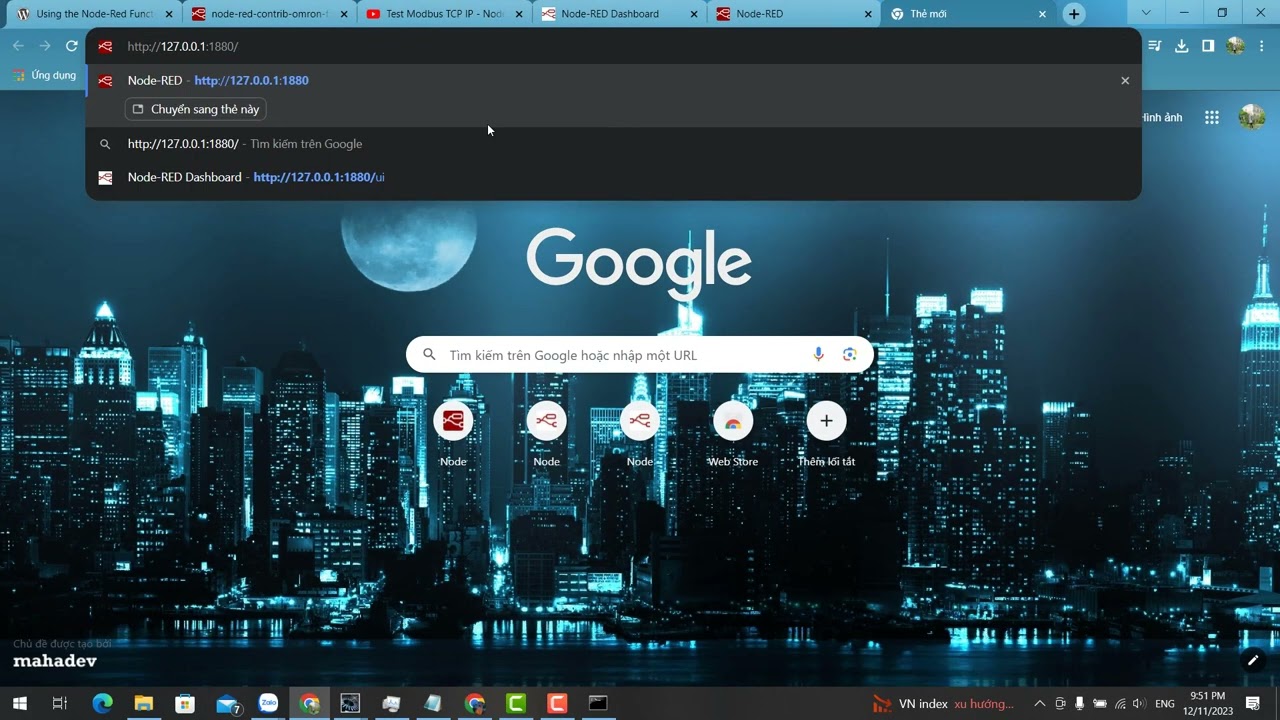
Task: Switch to the Node-RED browser tab
Action: pyautogui.click(x=795, y=14)
